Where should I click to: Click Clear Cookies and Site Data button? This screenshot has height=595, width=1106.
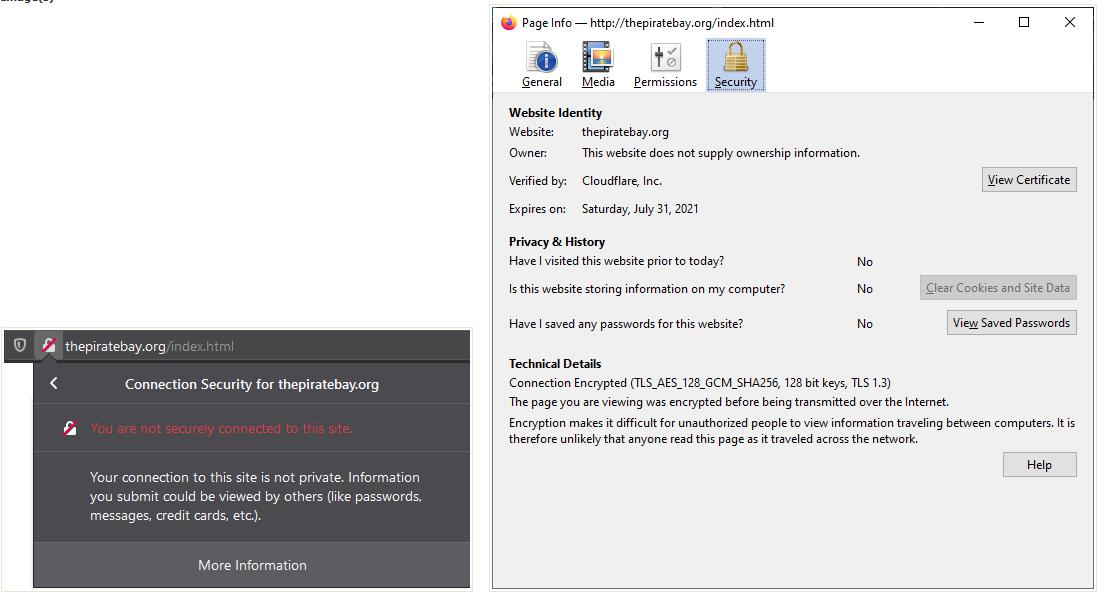pos(997,288)
